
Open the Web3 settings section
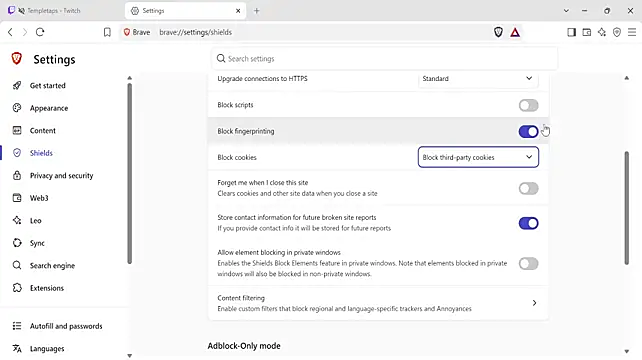coord(39,198)
